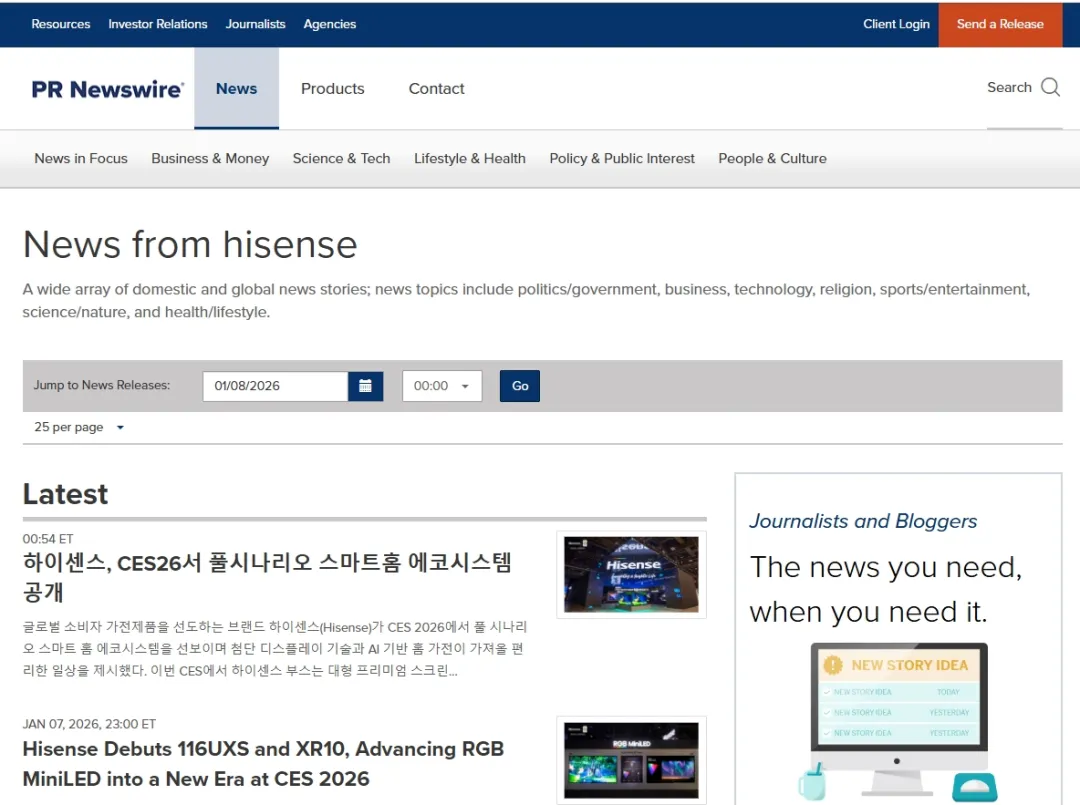The width and height of the screenshot is (1080, 805).
Task: Click the search magnifier icon
Action: pyautogui.click(x=1050, y=87)
